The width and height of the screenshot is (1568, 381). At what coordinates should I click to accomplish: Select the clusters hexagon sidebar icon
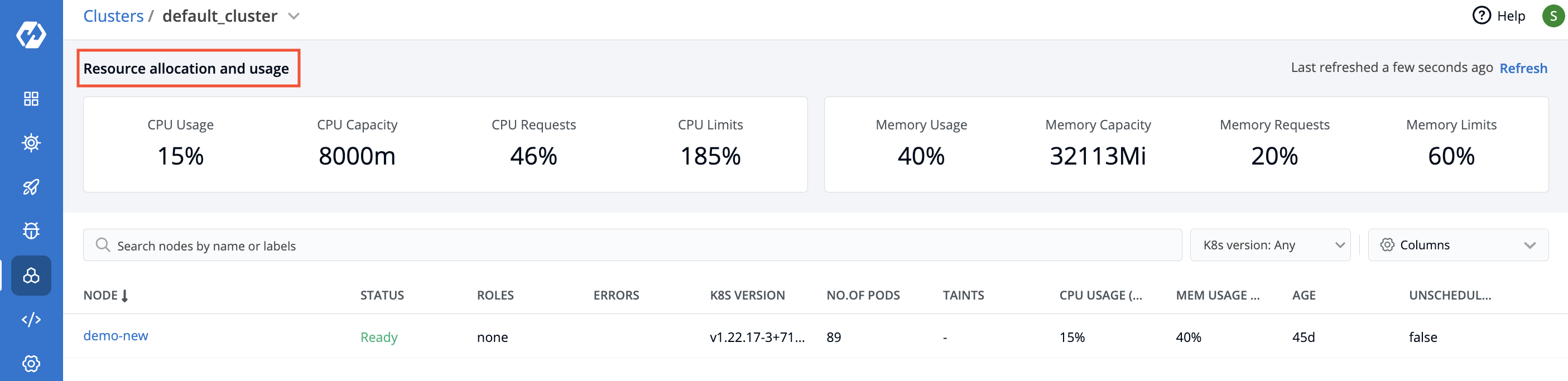pos(31,276)
